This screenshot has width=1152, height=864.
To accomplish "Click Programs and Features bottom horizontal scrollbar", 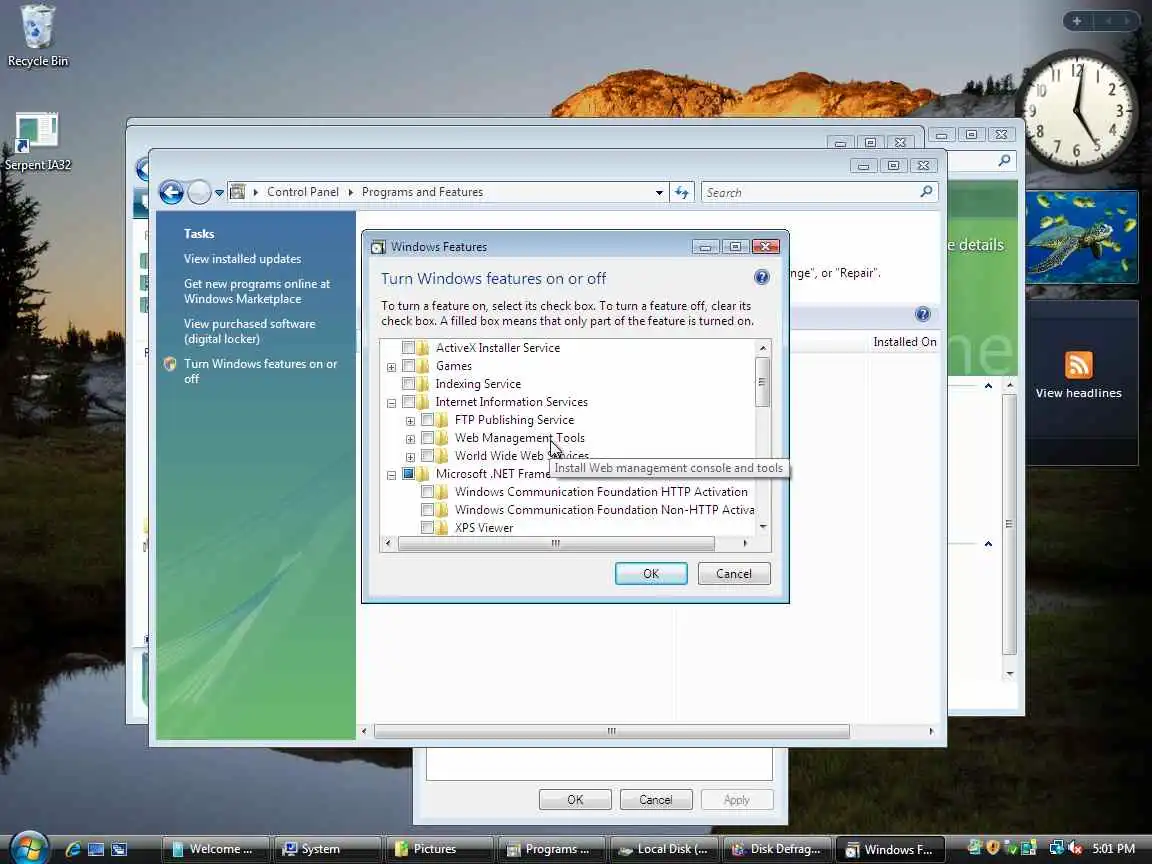I will pyautogui.click(x=612, y=731).
